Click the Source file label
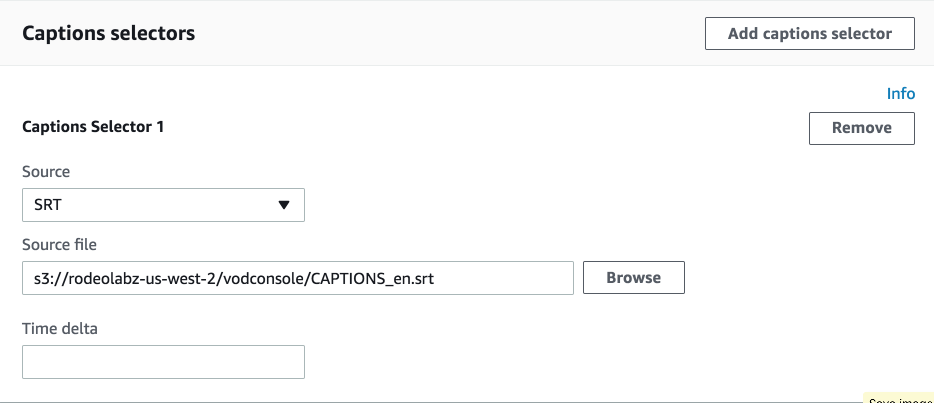The height and width of the screenshot is (403, 934). click(59, 245)
